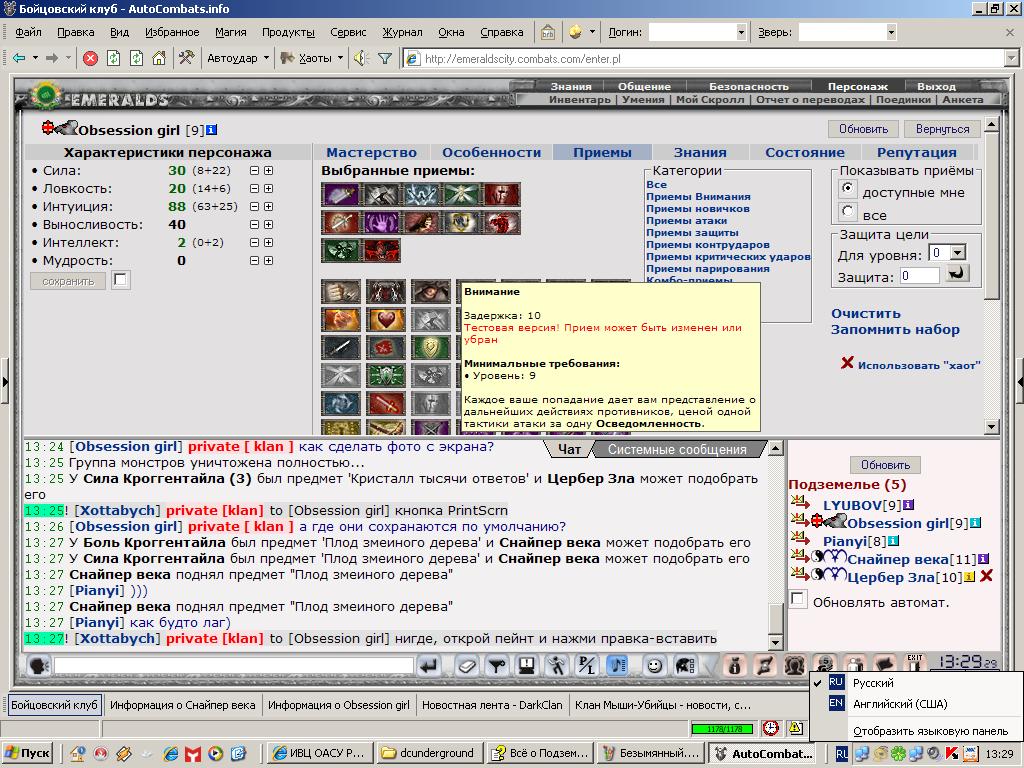Click the funnel filter icon in toolbar
This screenshot has height=768, width=1024.
coord(385,59)
